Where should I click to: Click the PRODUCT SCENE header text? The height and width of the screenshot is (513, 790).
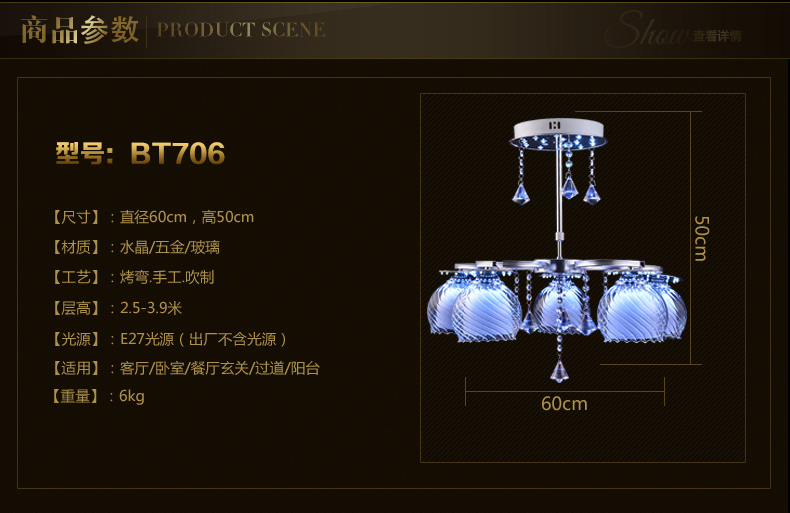[241, 30]
